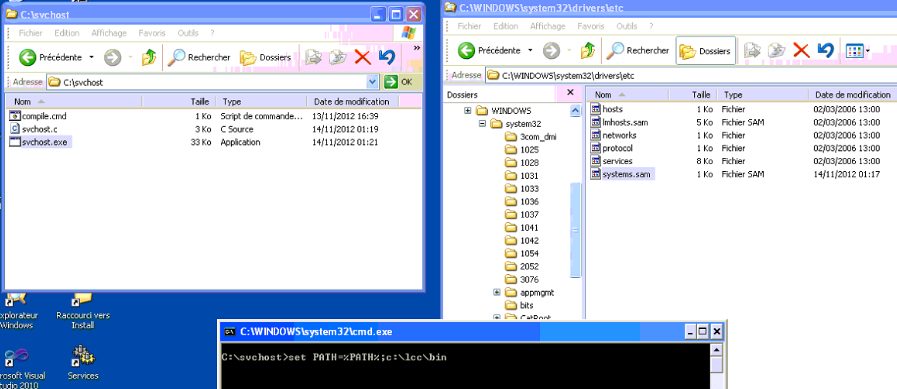The width and height of the screenshot is (897, 389).
Task: Go up one folder in etc window
Action: [x=588, y=51]
